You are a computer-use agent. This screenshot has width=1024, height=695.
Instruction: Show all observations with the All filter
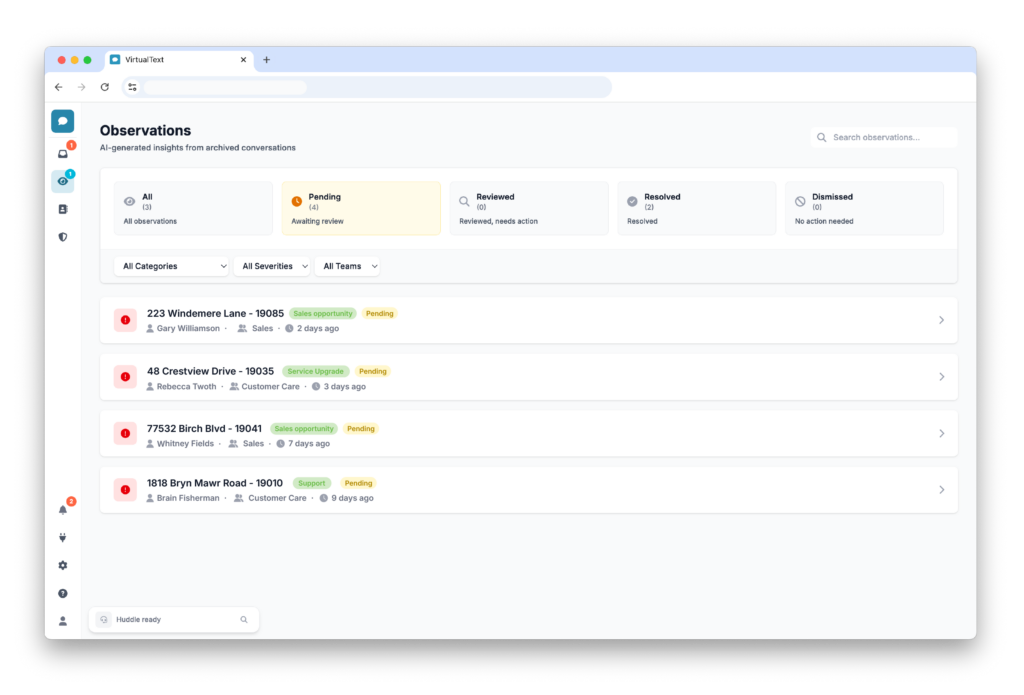pos(193,208)
